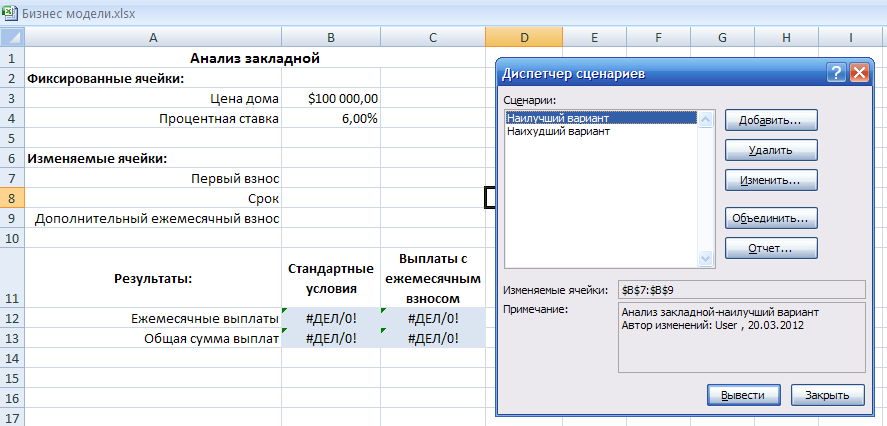The height and width of the screenshot is (426, 887).
Task: Click the Изменяемые ячейки field $B$7:$B$9
Action: tap(742, 290)
